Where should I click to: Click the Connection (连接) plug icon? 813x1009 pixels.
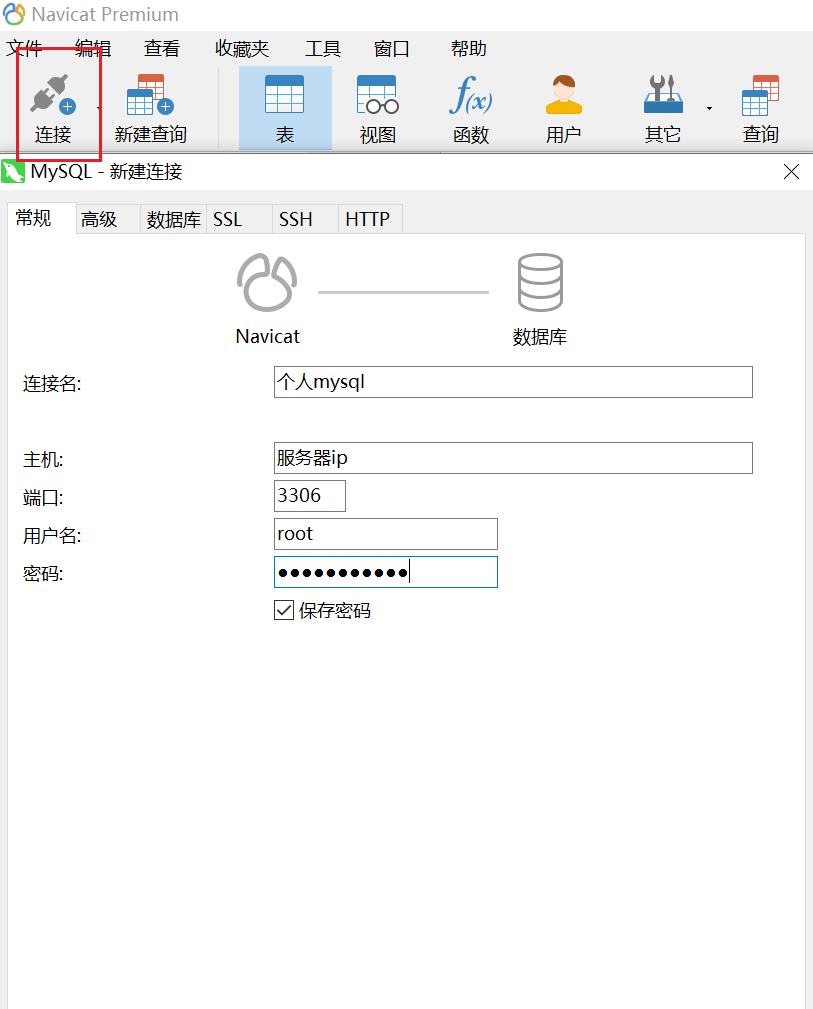coord(53,95)
